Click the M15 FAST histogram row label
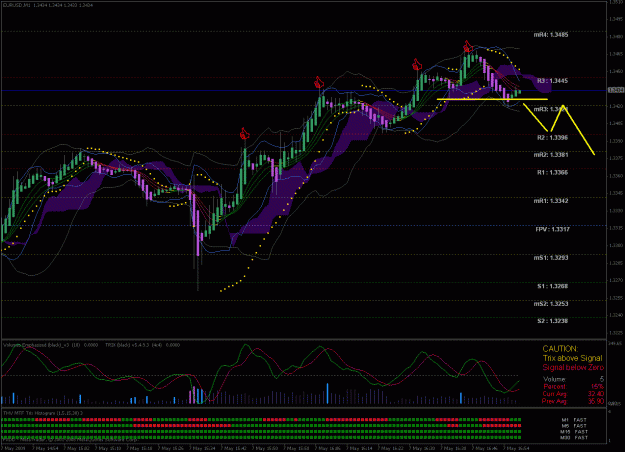The width and height of the screenshot is (625, 452). pos(574,432)
